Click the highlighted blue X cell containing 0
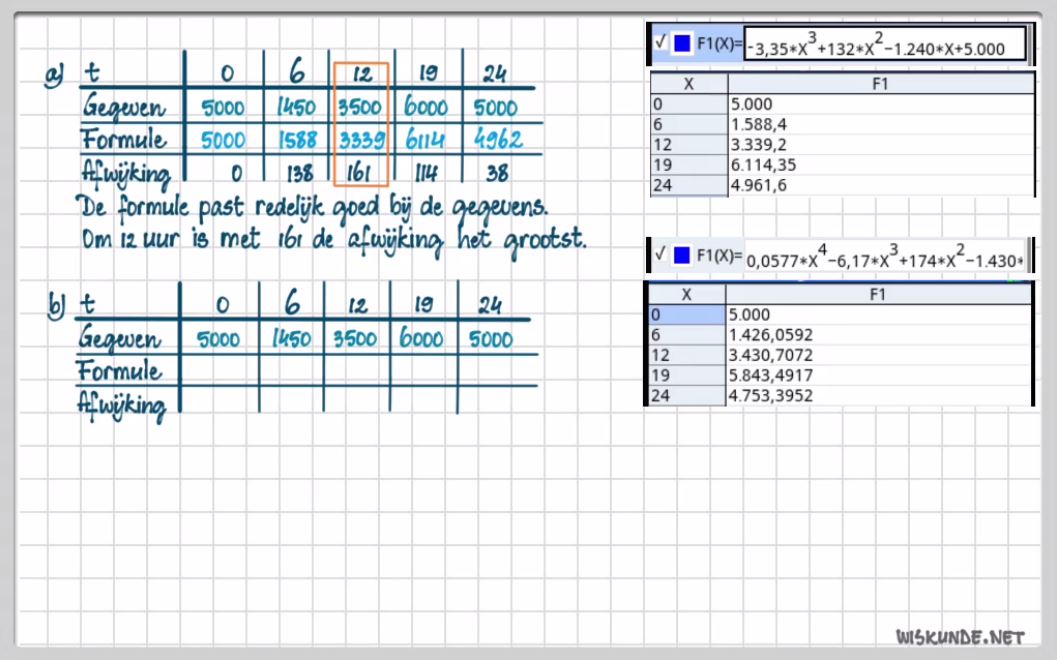The height and width of the screenshot is (660, 1057). [687, 314]
